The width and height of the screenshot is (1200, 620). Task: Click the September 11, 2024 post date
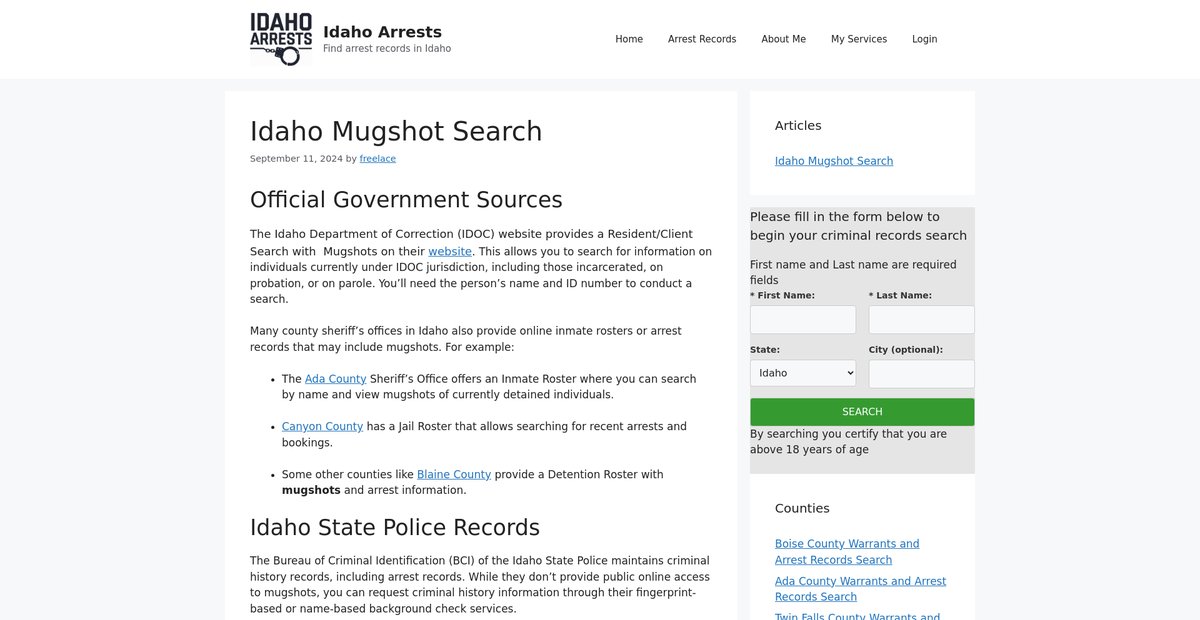[x=296, y=159]
